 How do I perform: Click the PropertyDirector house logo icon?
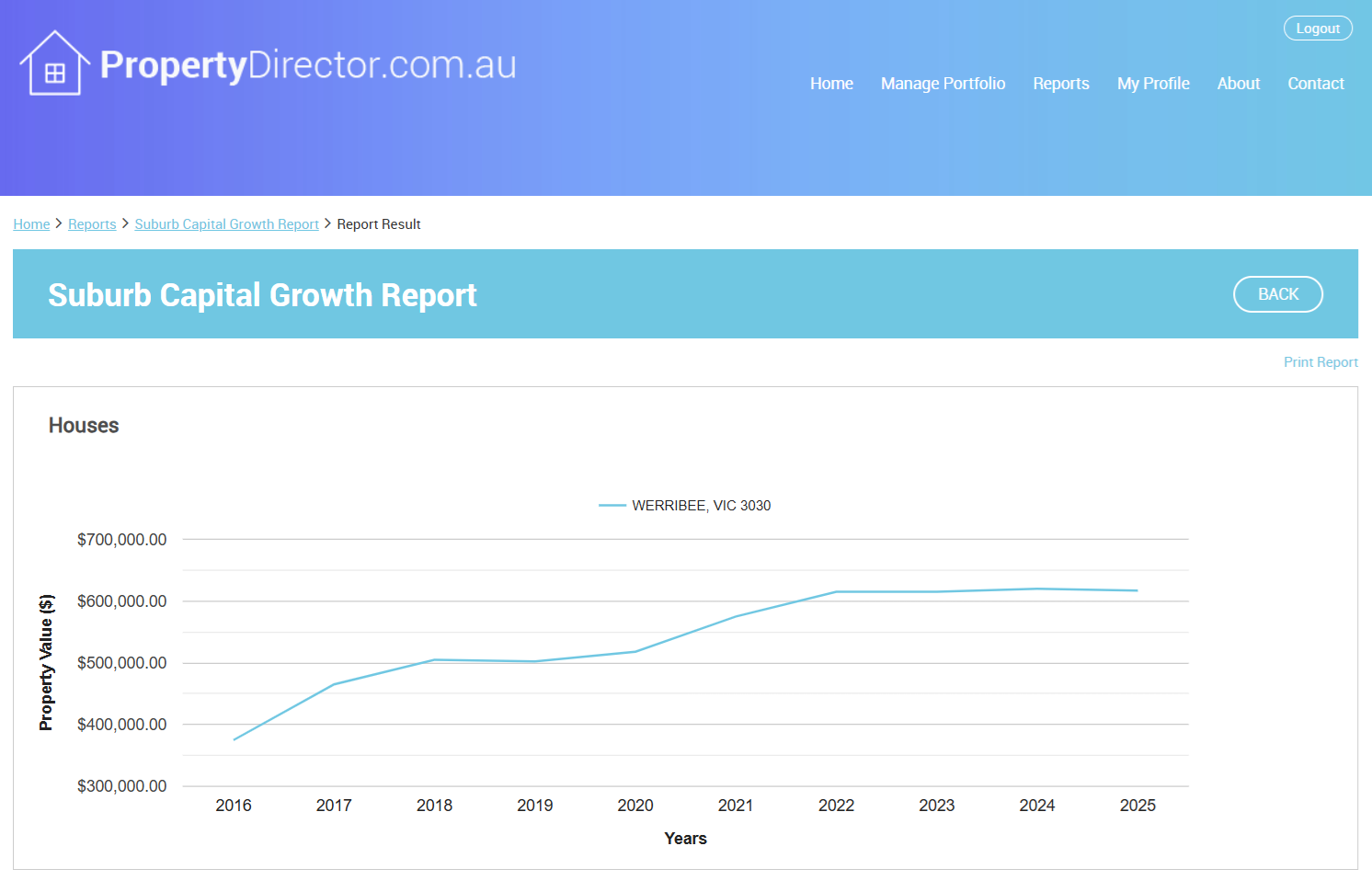(x=54, y=63)
